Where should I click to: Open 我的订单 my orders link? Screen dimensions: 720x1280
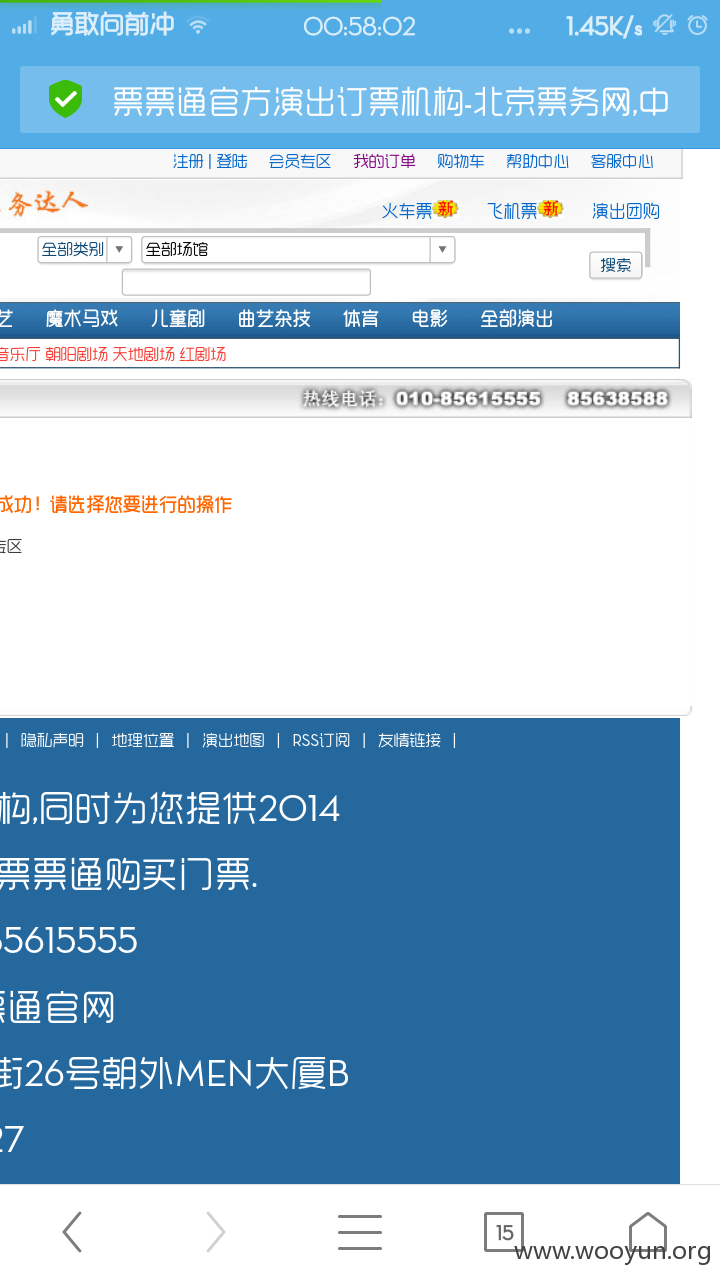coord(384,161)
